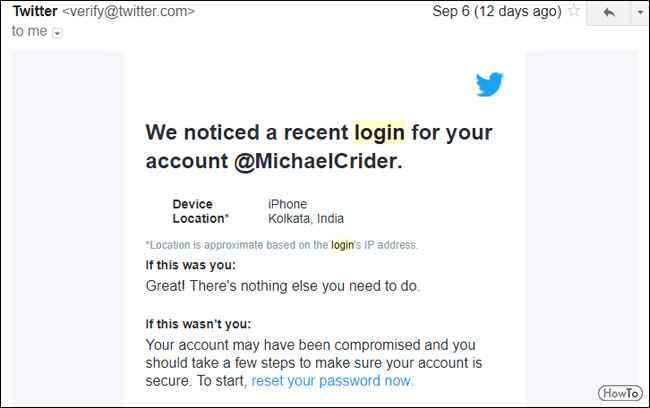Click the sender name 'Twitter'
This screenshot has width=650, height=408.
[35, 11]
